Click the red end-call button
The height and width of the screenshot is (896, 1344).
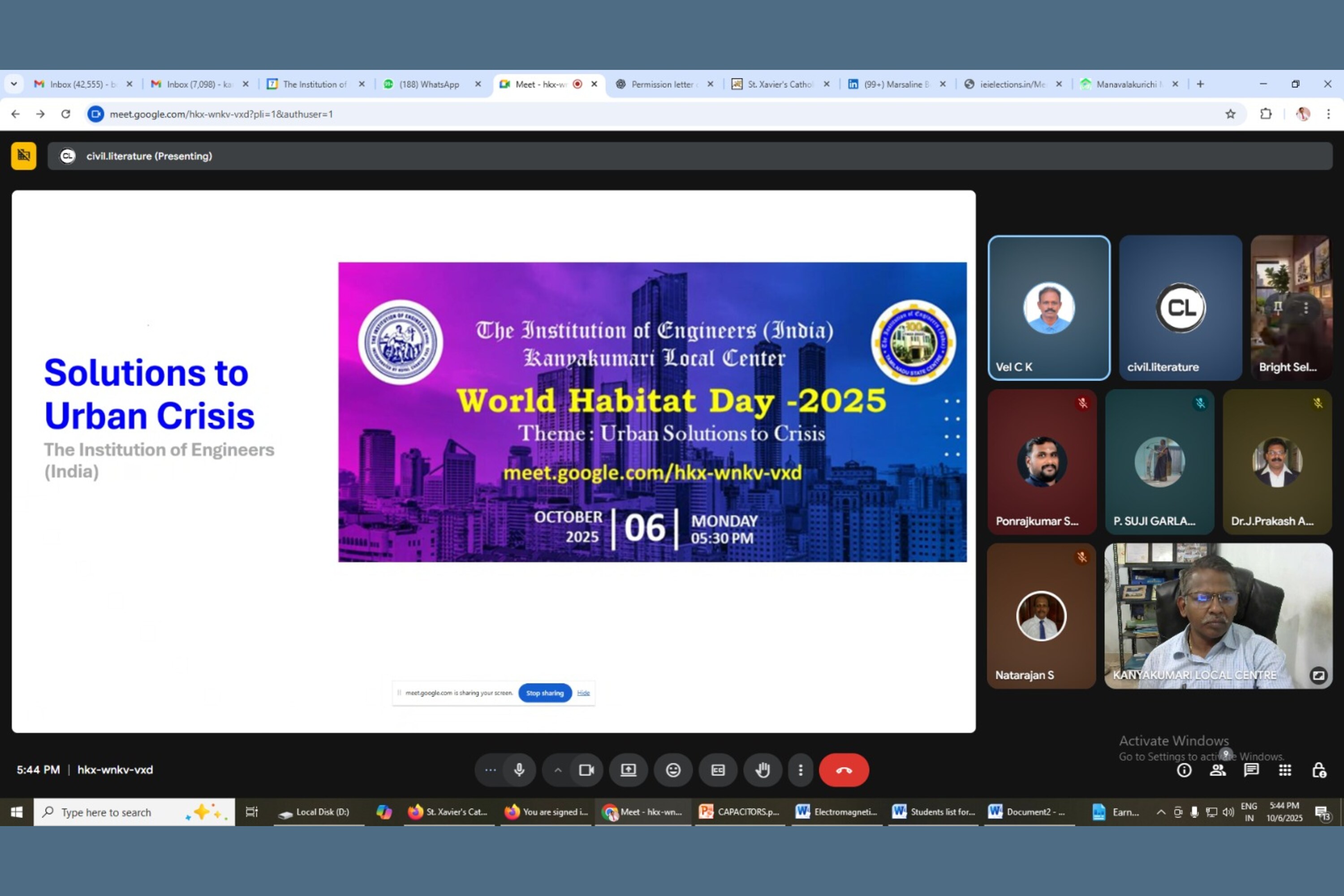tap(844, 770)
